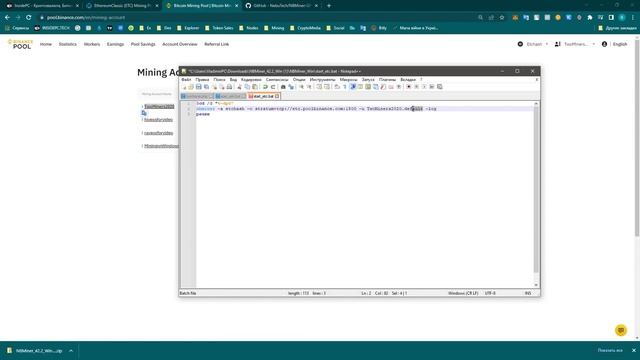Viewport: 640px width, 360px height.
Task: Open NBMiner zip file in downloads bar
Action: point(35,351)
